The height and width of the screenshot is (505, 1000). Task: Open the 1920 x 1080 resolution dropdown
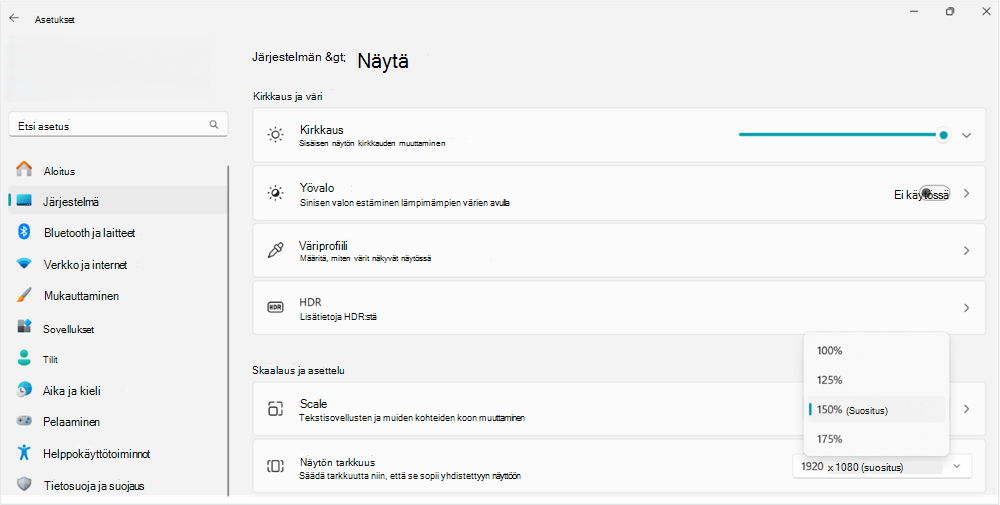click(x=882, y=466)
